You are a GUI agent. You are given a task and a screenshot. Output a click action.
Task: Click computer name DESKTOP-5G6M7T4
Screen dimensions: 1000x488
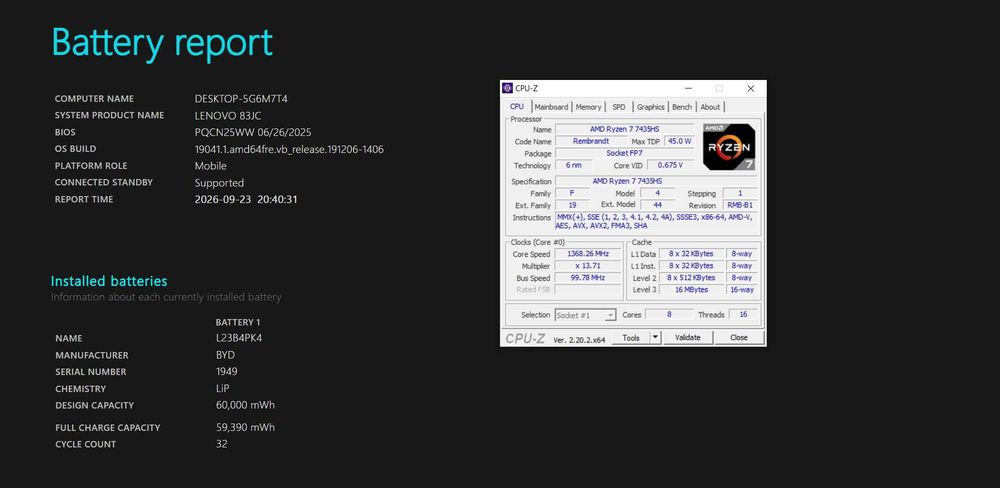(x=241, y=99)
